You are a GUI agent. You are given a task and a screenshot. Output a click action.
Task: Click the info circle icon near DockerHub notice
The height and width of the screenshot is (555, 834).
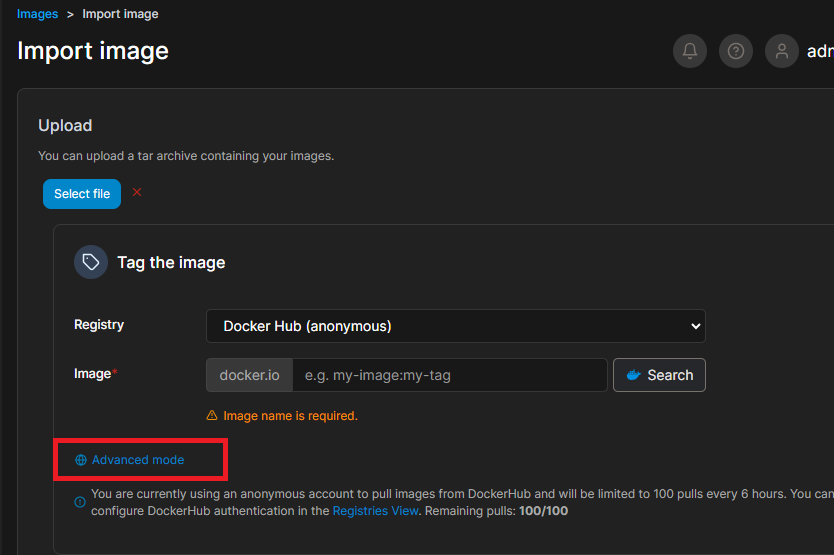pyautogui.click(x=80, y=502)
